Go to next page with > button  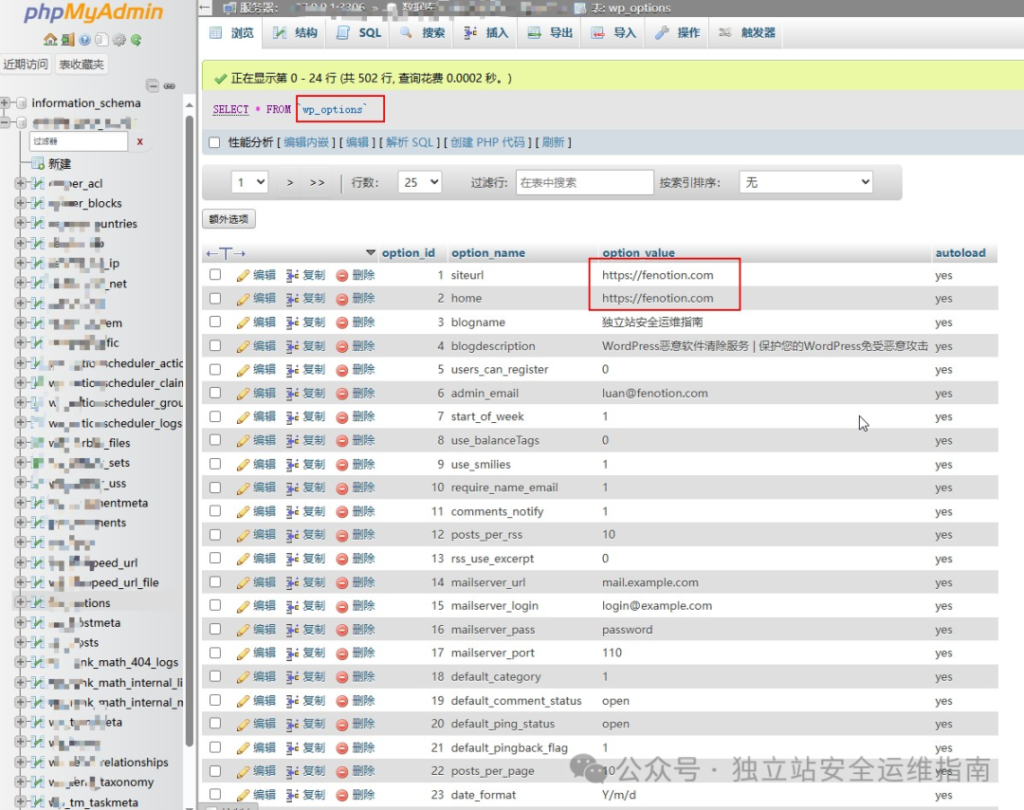290,183
